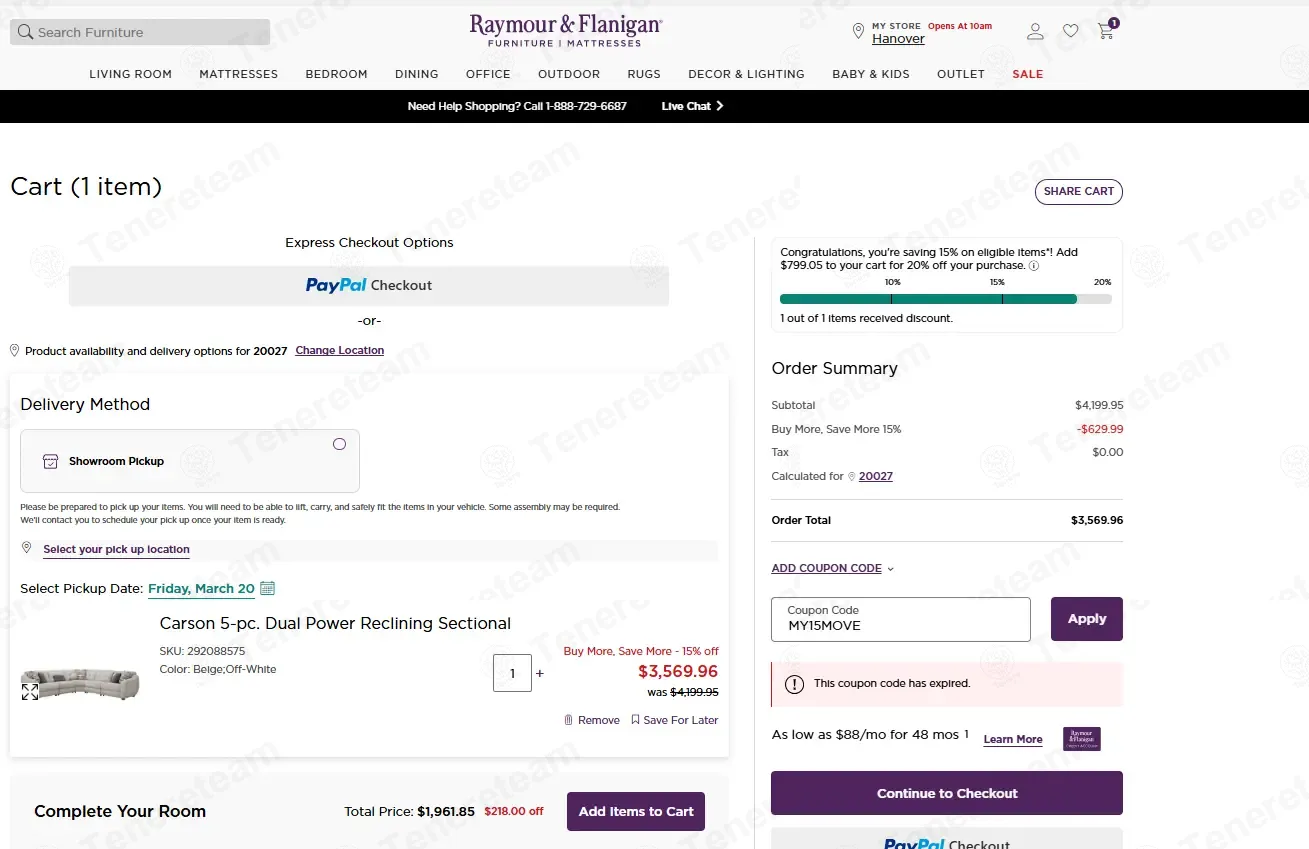
Task: Open the Bedroom menu
Action: (x=337, y=74)
